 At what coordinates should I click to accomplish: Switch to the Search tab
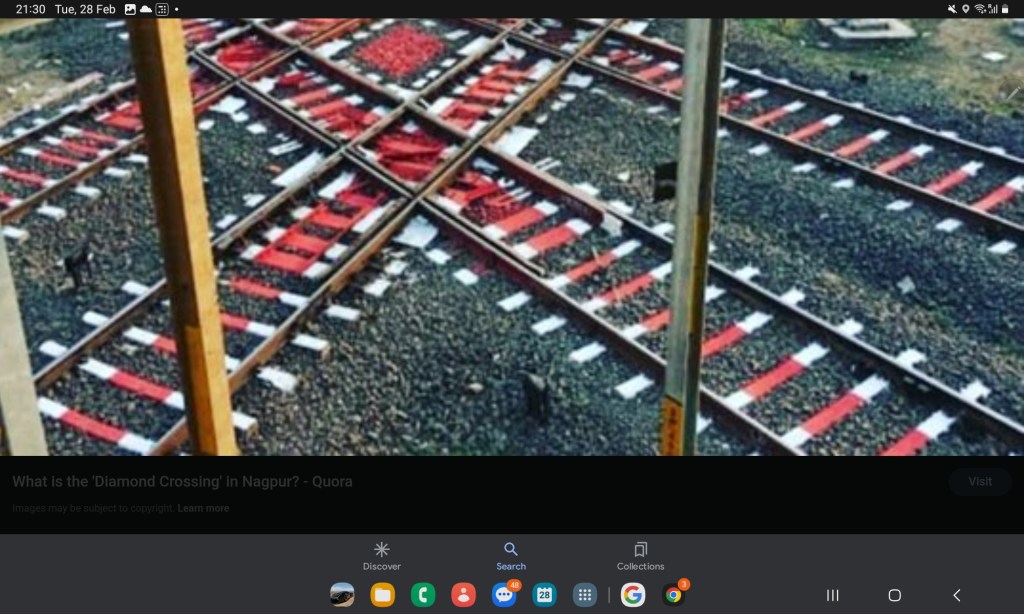[510, 556]
